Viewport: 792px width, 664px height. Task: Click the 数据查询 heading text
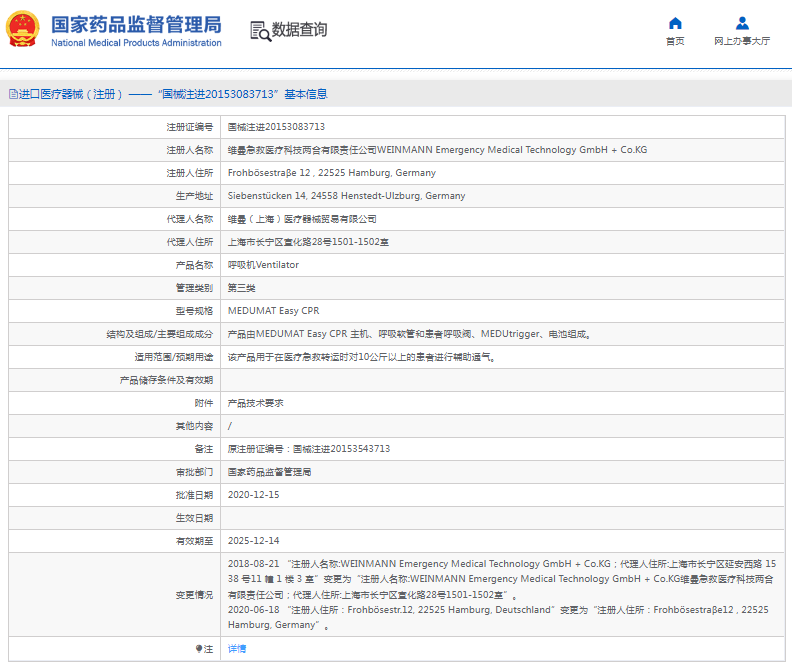point(300,30)
